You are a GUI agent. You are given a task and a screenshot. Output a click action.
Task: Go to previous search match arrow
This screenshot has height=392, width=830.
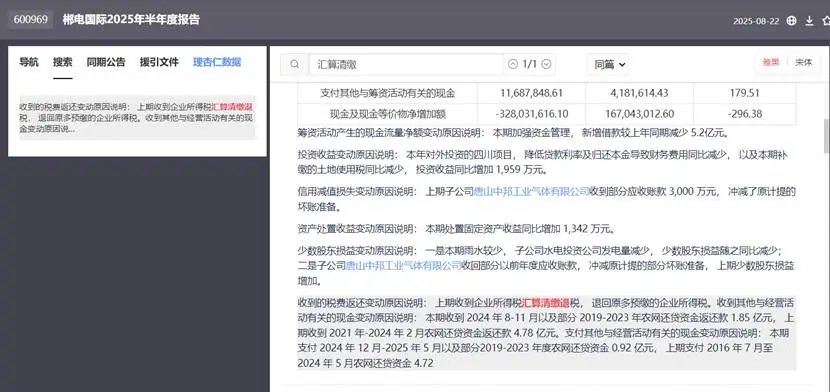[x=512, y=64]
